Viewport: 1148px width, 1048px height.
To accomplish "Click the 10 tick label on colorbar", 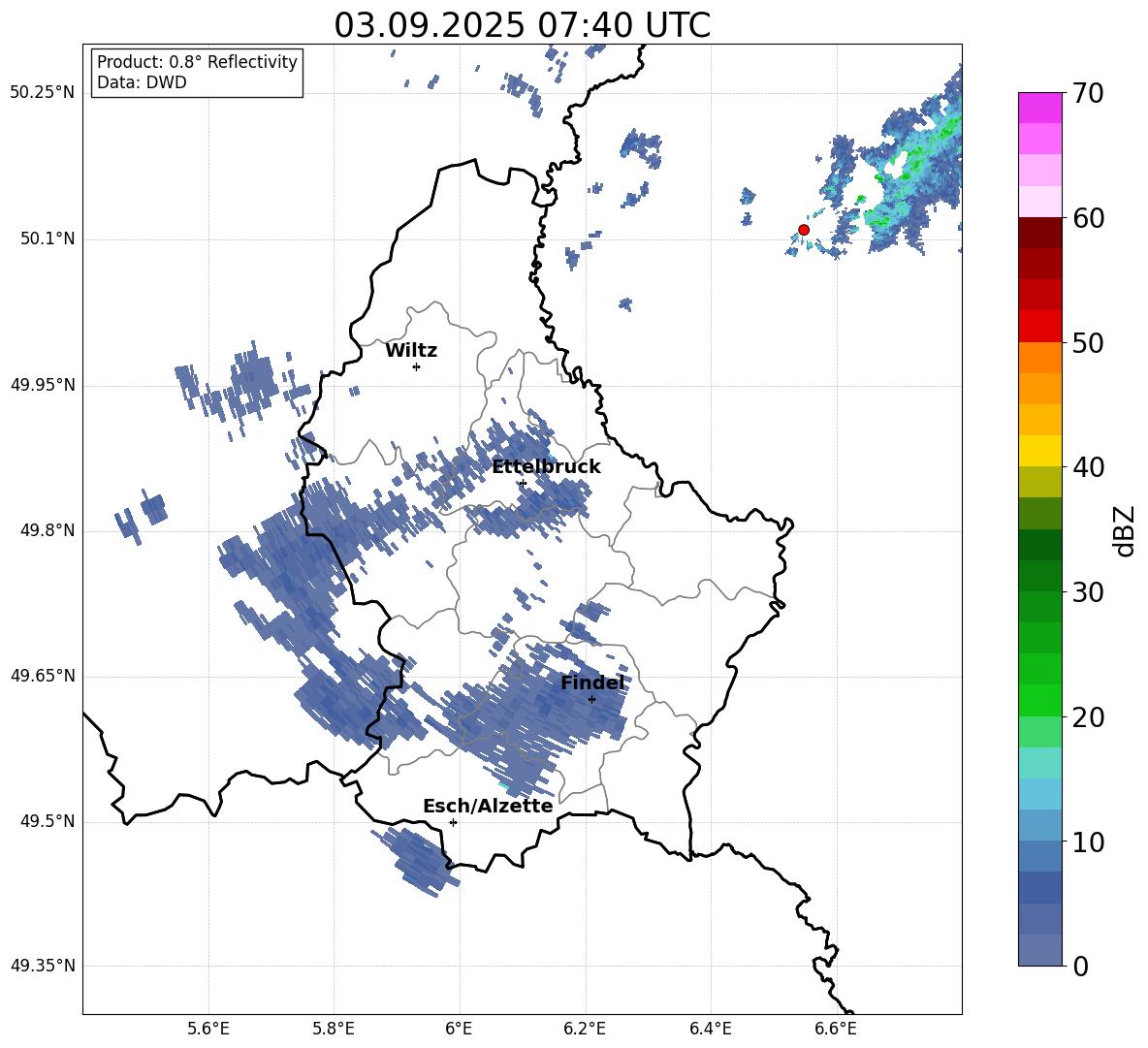I will tap(1089, 842).
